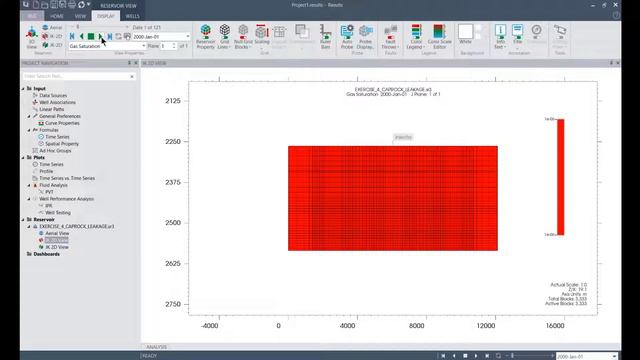640x360 pixels.
Task: Collapse the General Preferences node
Action: tap(29, 116)
